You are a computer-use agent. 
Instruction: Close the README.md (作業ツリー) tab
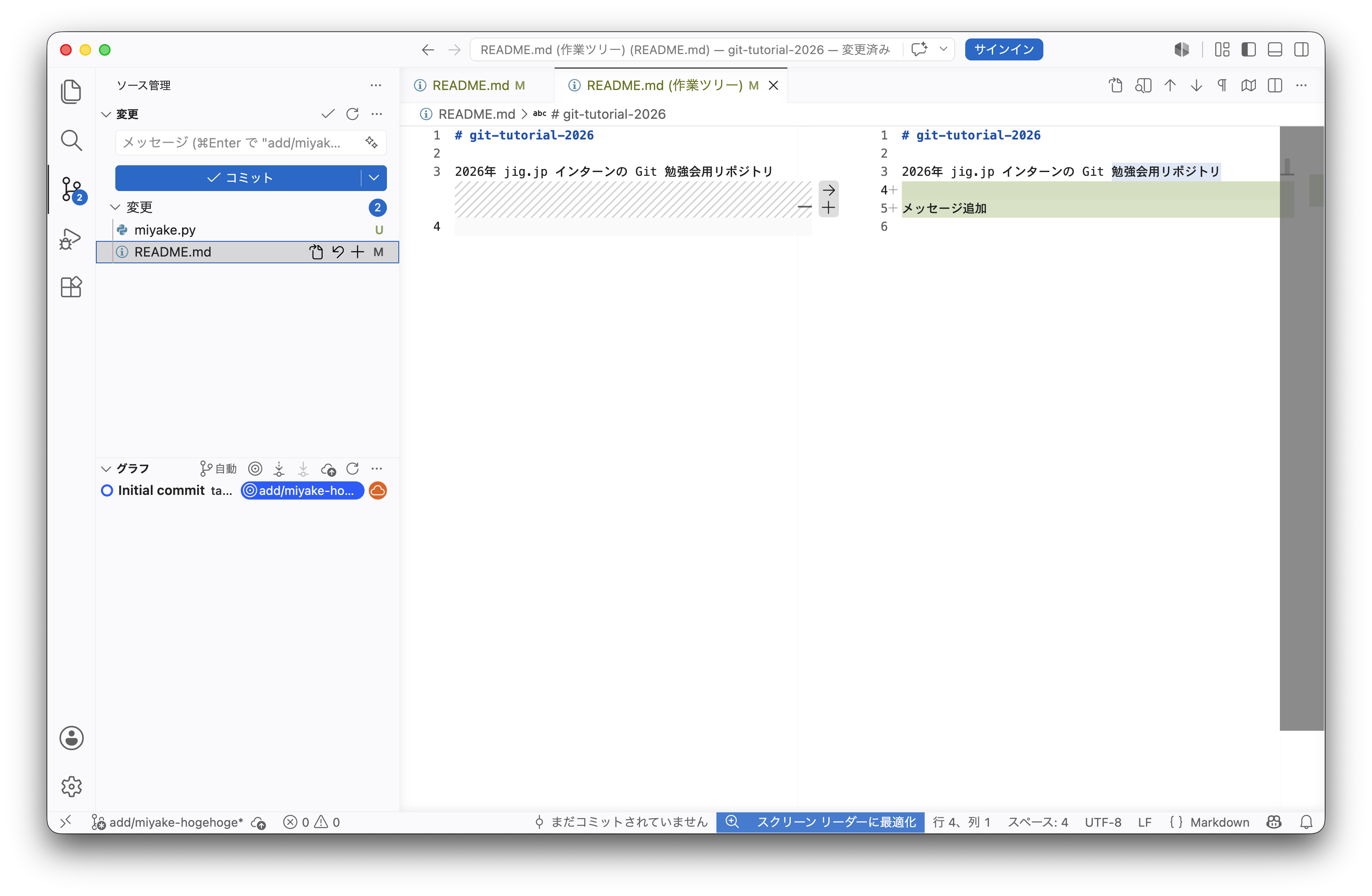click(773, 85)
